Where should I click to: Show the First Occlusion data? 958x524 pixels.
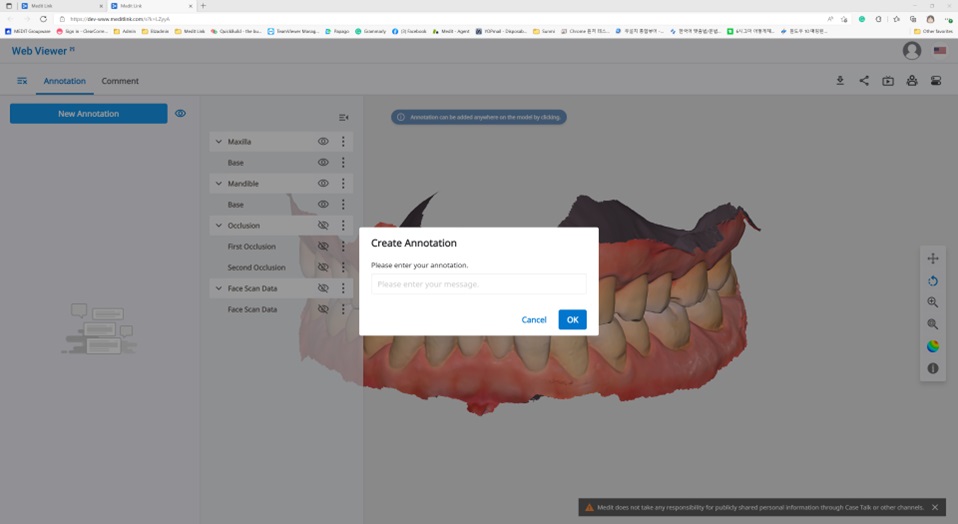[323, 246]
